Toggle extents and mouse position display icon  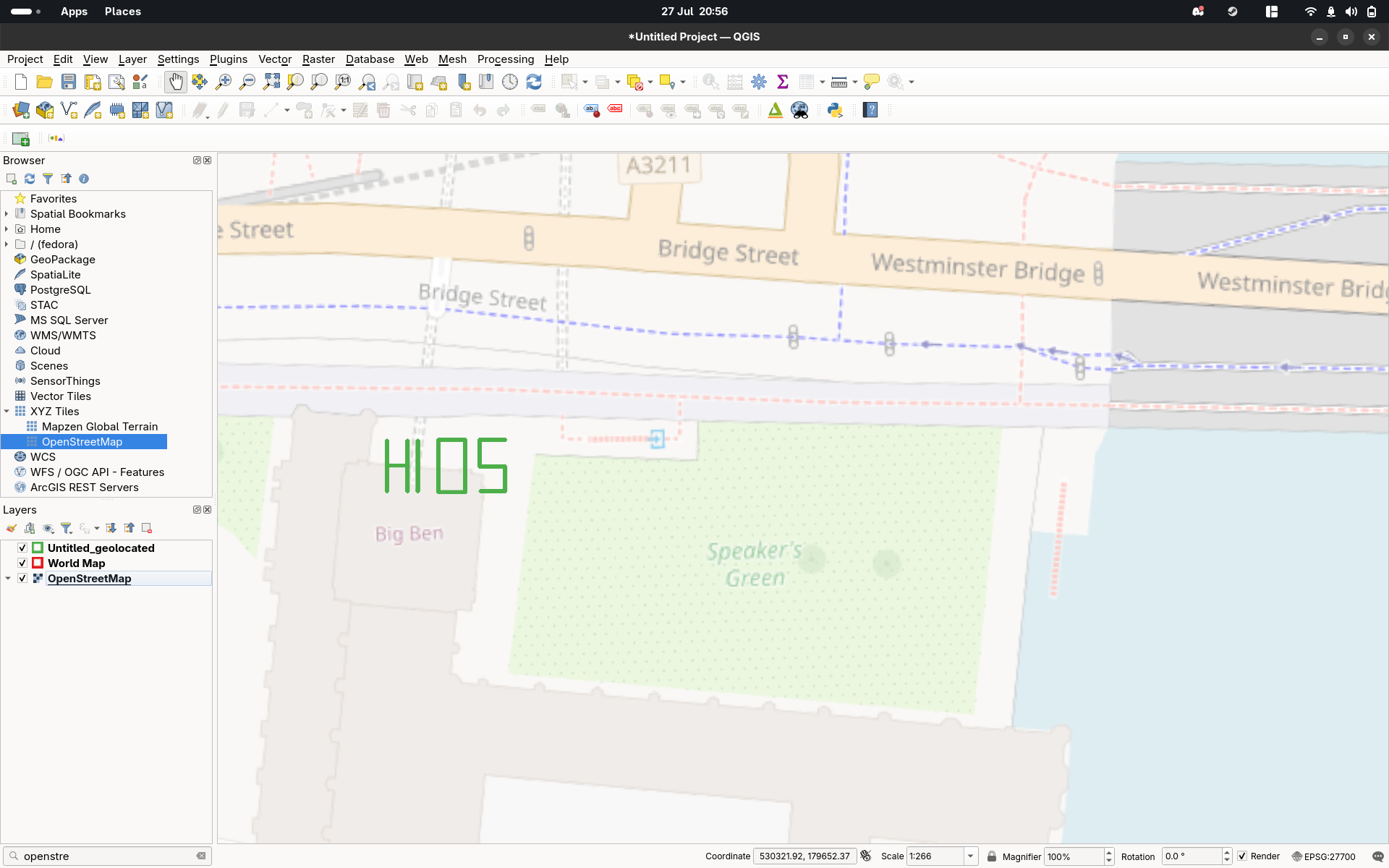[866, 856]
